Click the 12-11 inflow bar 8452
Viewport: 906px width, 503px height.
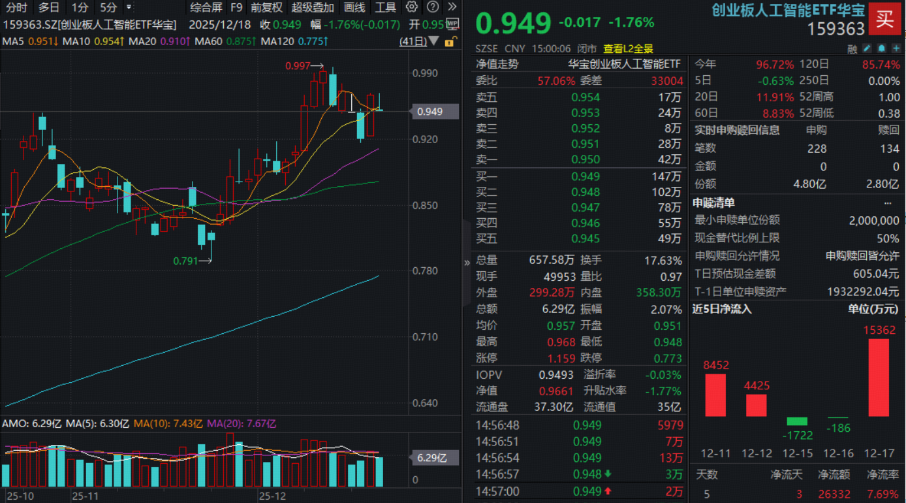pos(715,395)
